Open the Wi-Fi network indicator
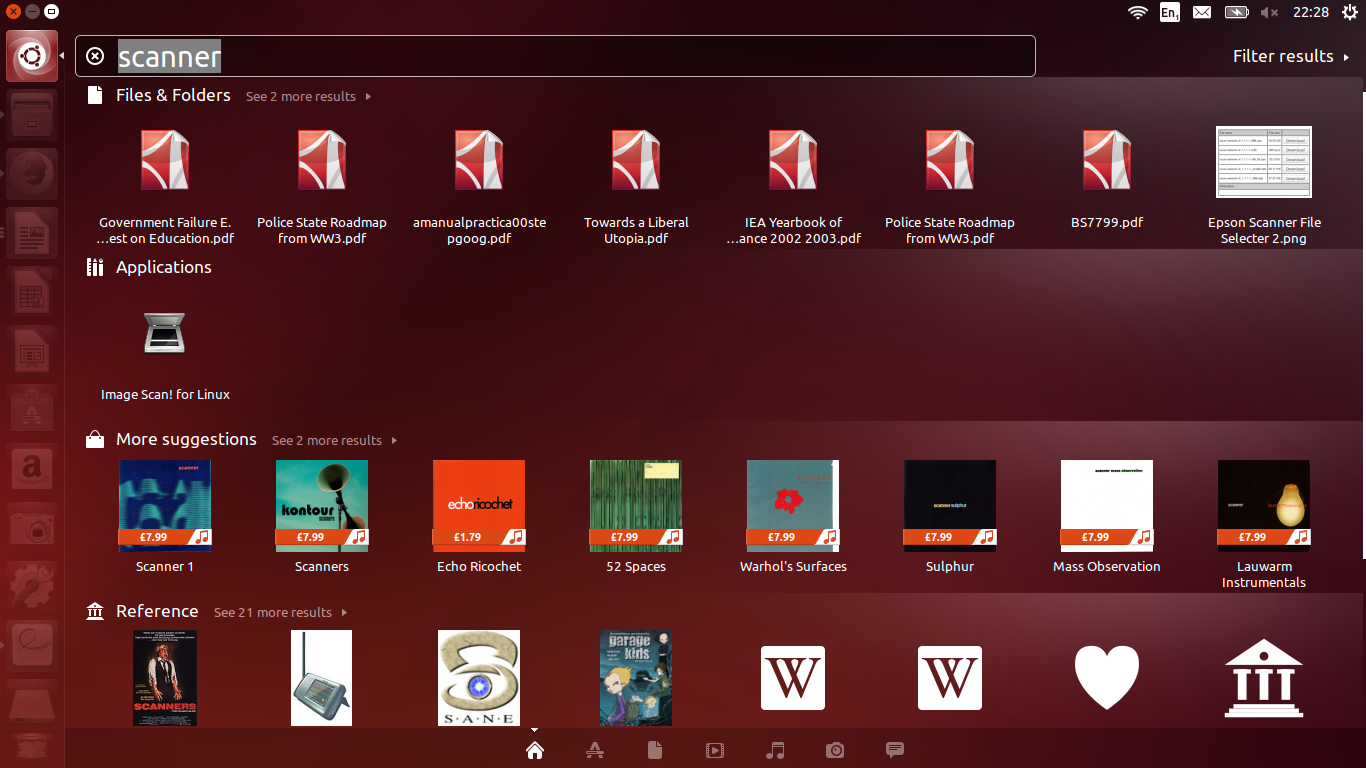The width and height of the screenshot is (1366, 768). coord(1137,12)
